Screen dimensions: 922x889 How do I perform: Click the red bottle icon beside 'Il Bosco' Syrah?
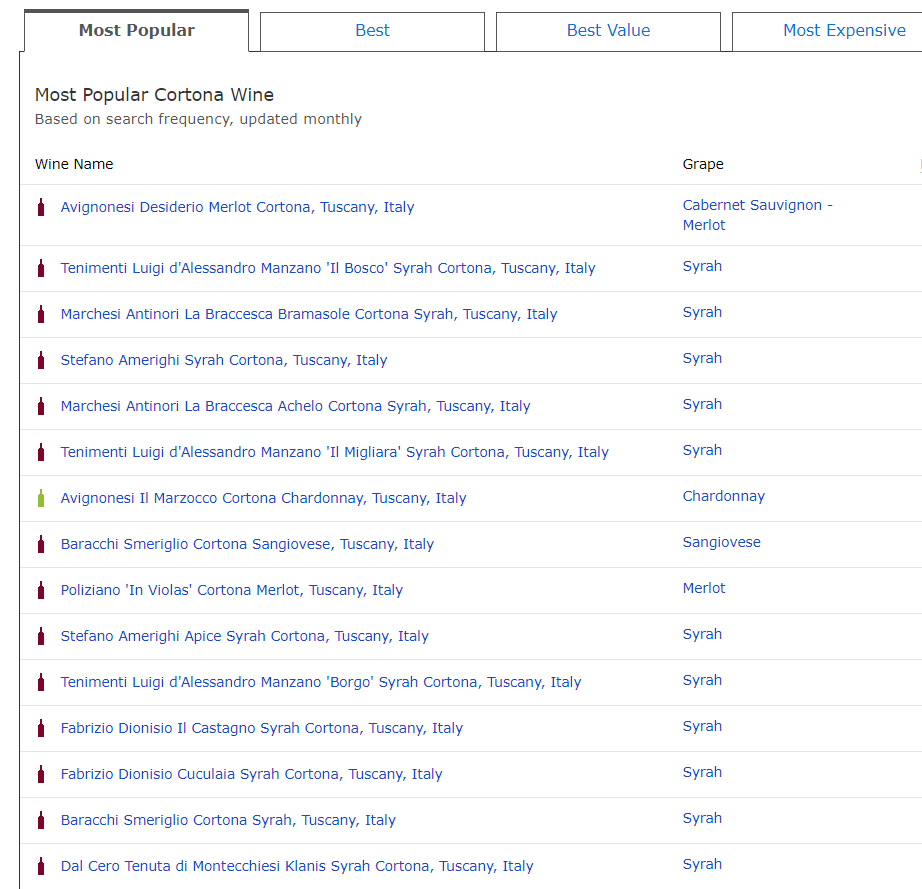pyautogui.click(x=41, y=268)
